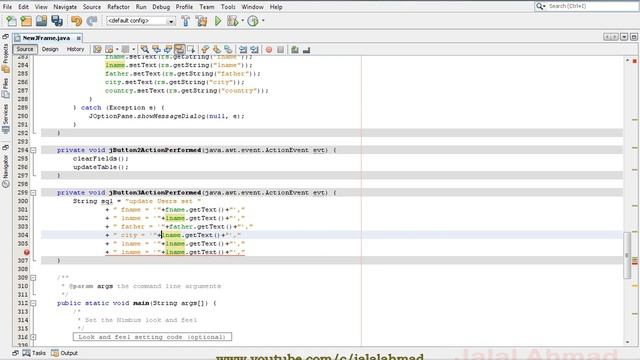Open the Navigator side panel
Screen dimensions: 640x360
tap(5, 171)
